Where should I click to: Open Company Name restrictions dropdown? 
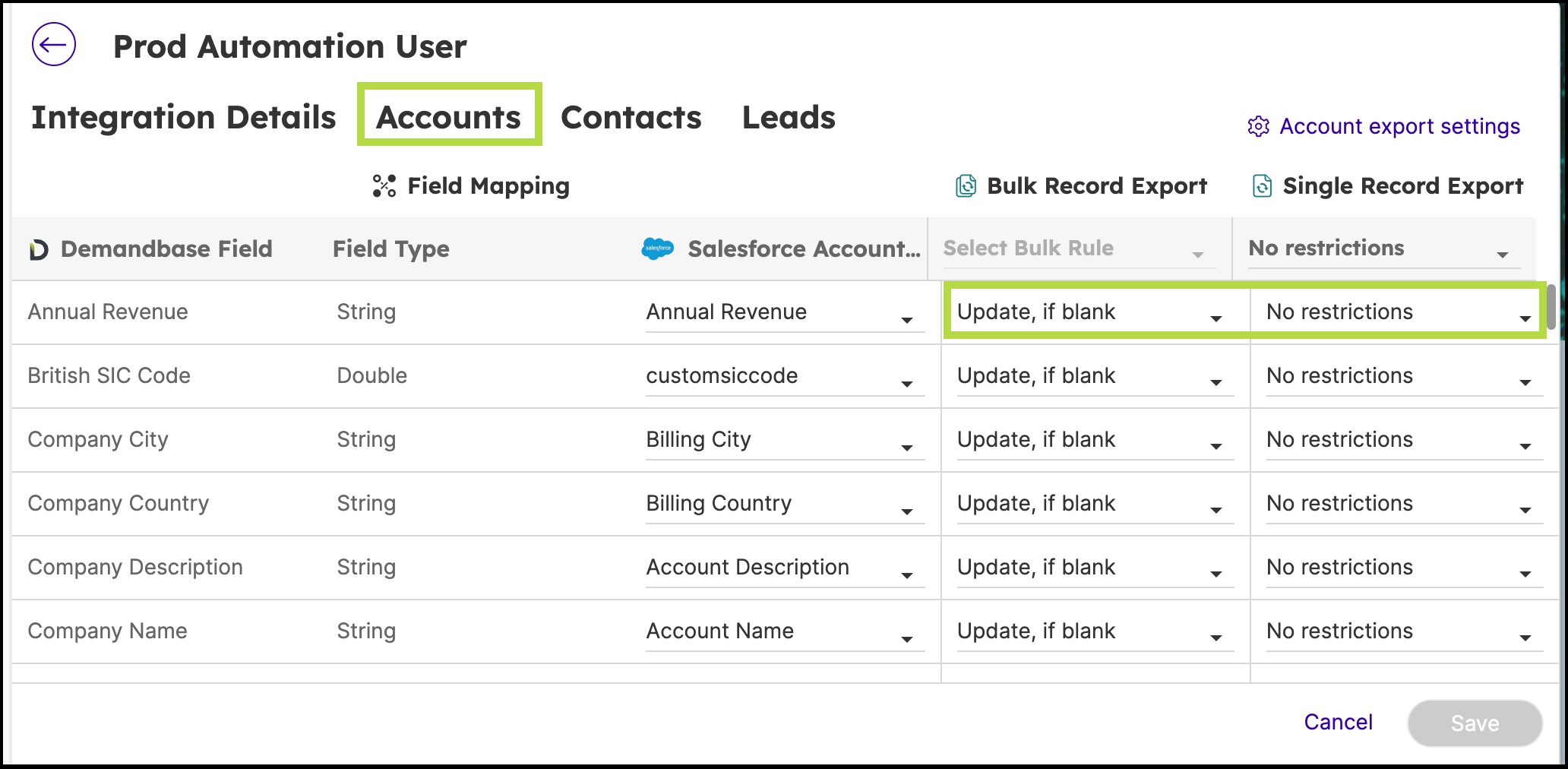click(x=1404, y=631)
